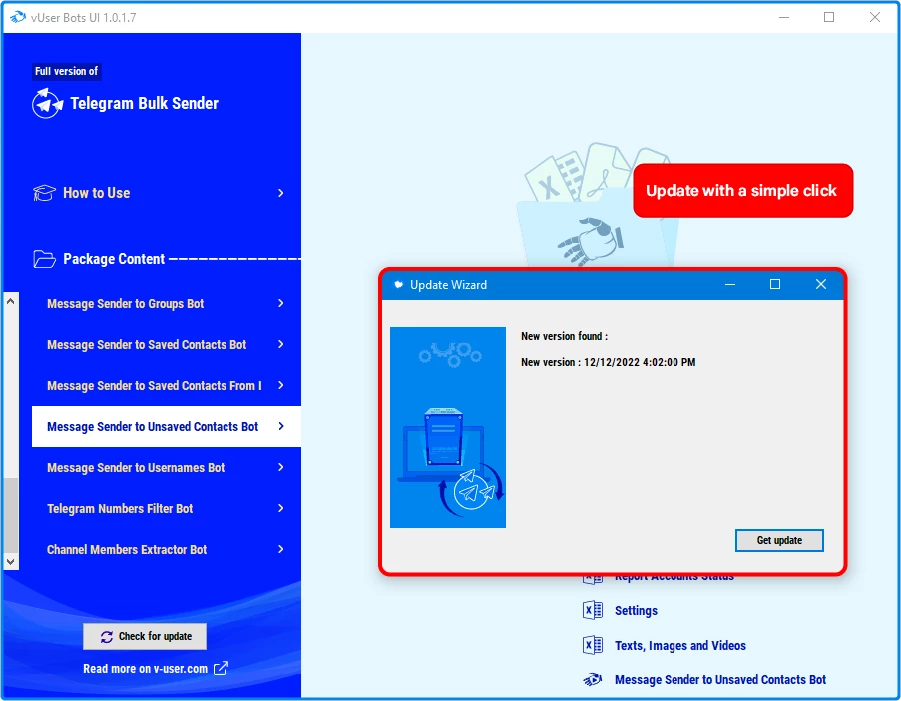
Task: Click the refresh icon on Check for update
Action: coord(107,637)
